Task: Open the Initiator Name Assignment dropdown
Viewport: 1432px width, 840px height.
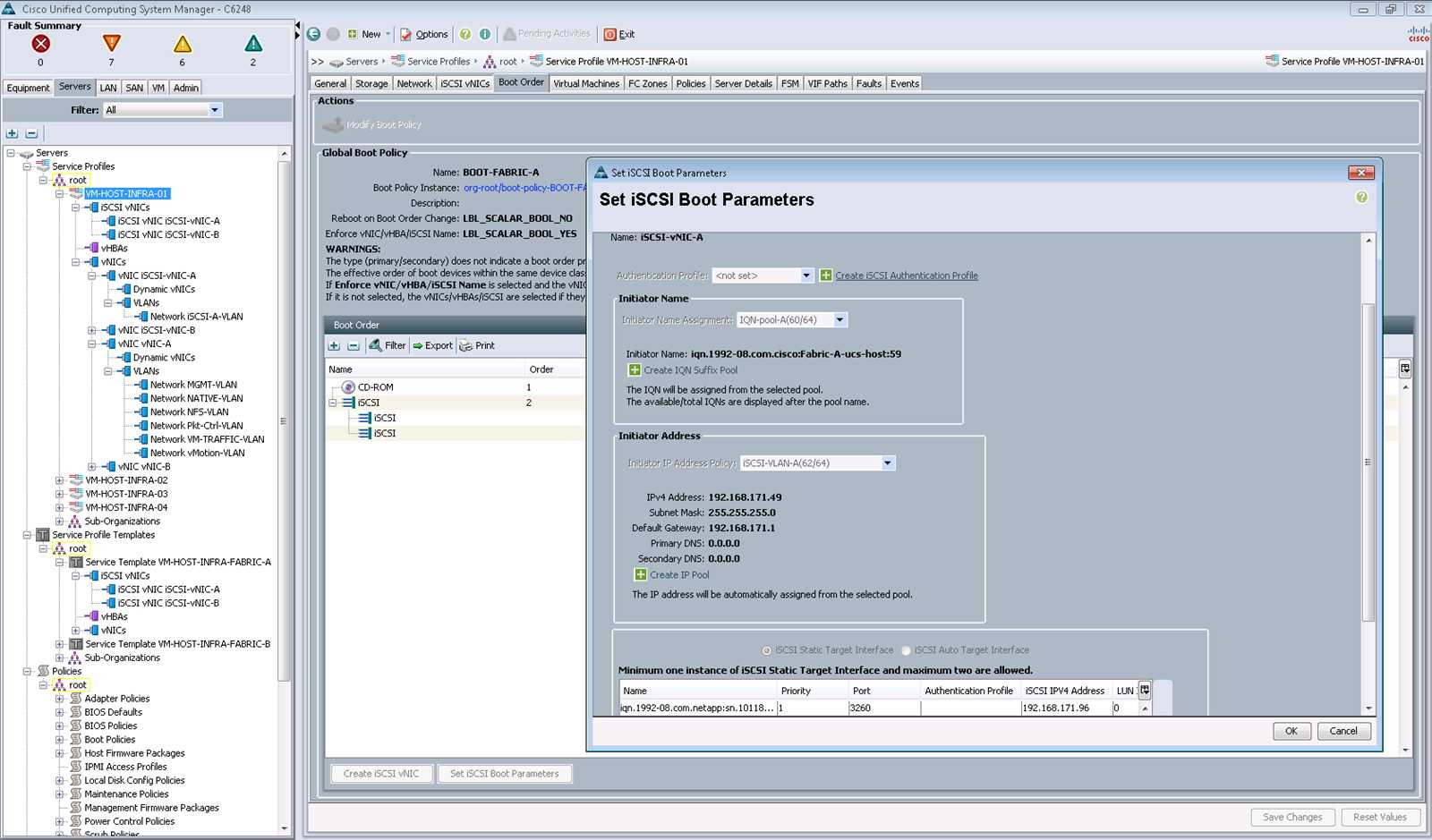Action: [x=840, y=319]
